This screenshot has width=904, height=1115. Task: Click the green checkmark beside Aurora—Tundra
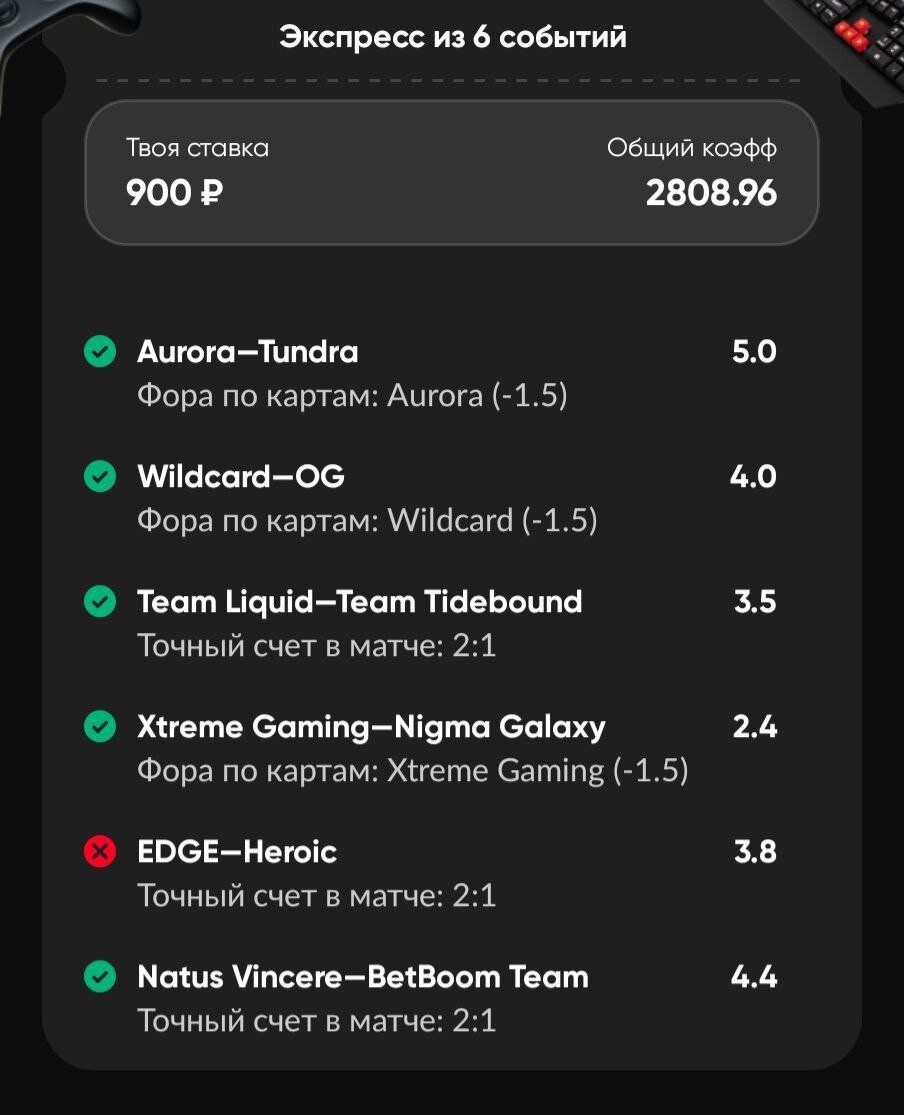pos(99,352)
